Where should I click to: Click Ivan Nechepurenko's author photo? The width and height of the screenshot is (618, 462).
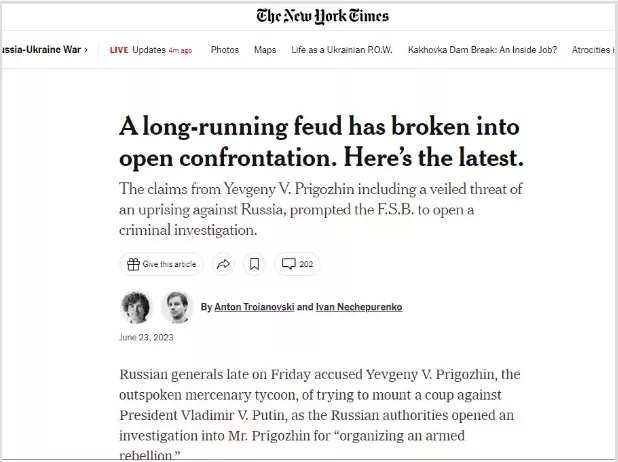tap(176, 307)
